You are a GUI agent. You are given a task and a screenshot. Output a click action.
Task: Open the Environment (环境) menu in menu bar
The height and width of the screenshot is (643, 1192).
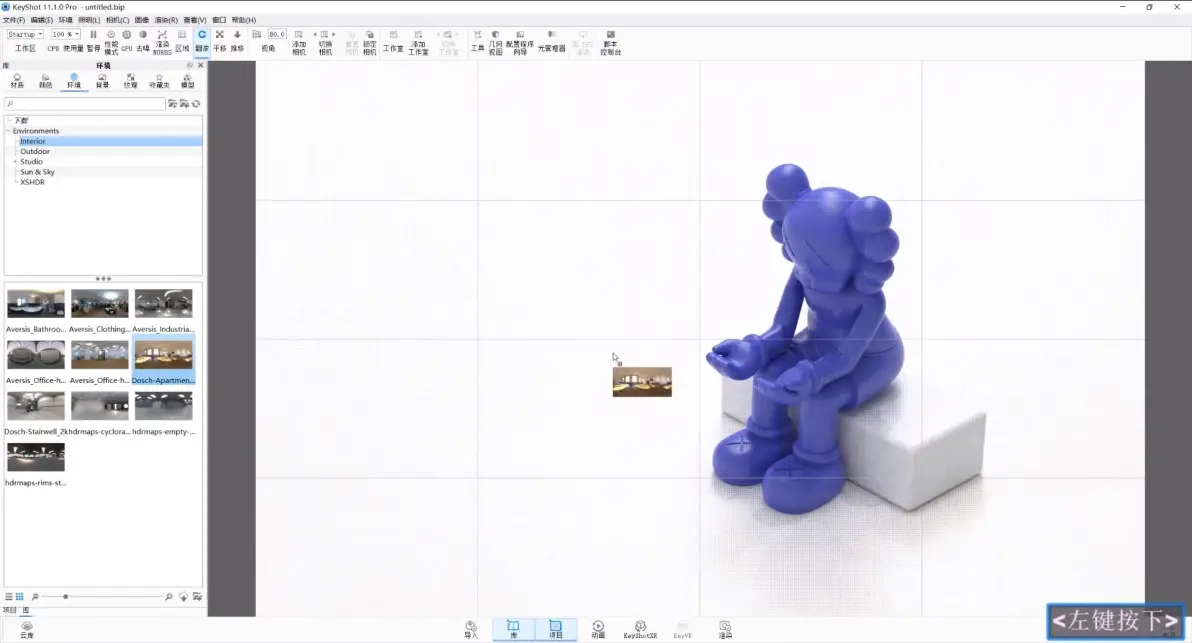65,20
